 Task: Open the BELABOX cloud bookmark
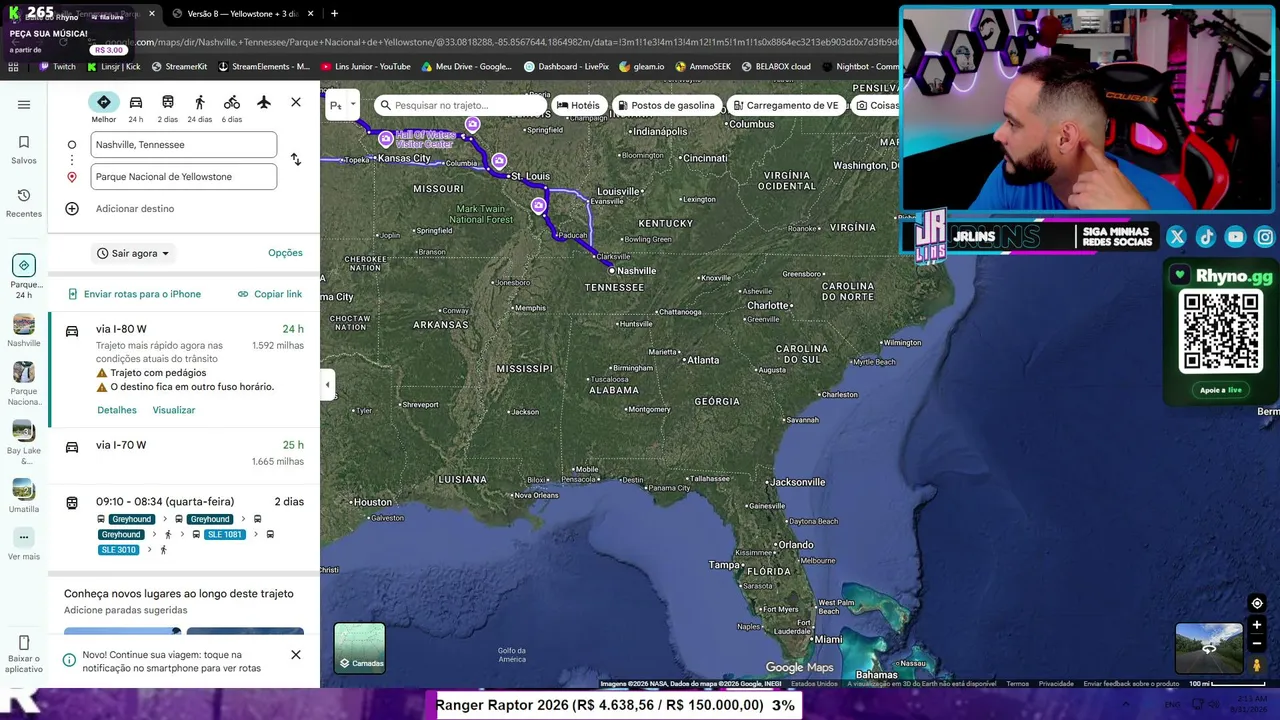pyautogui.click(x=776, y=67)
